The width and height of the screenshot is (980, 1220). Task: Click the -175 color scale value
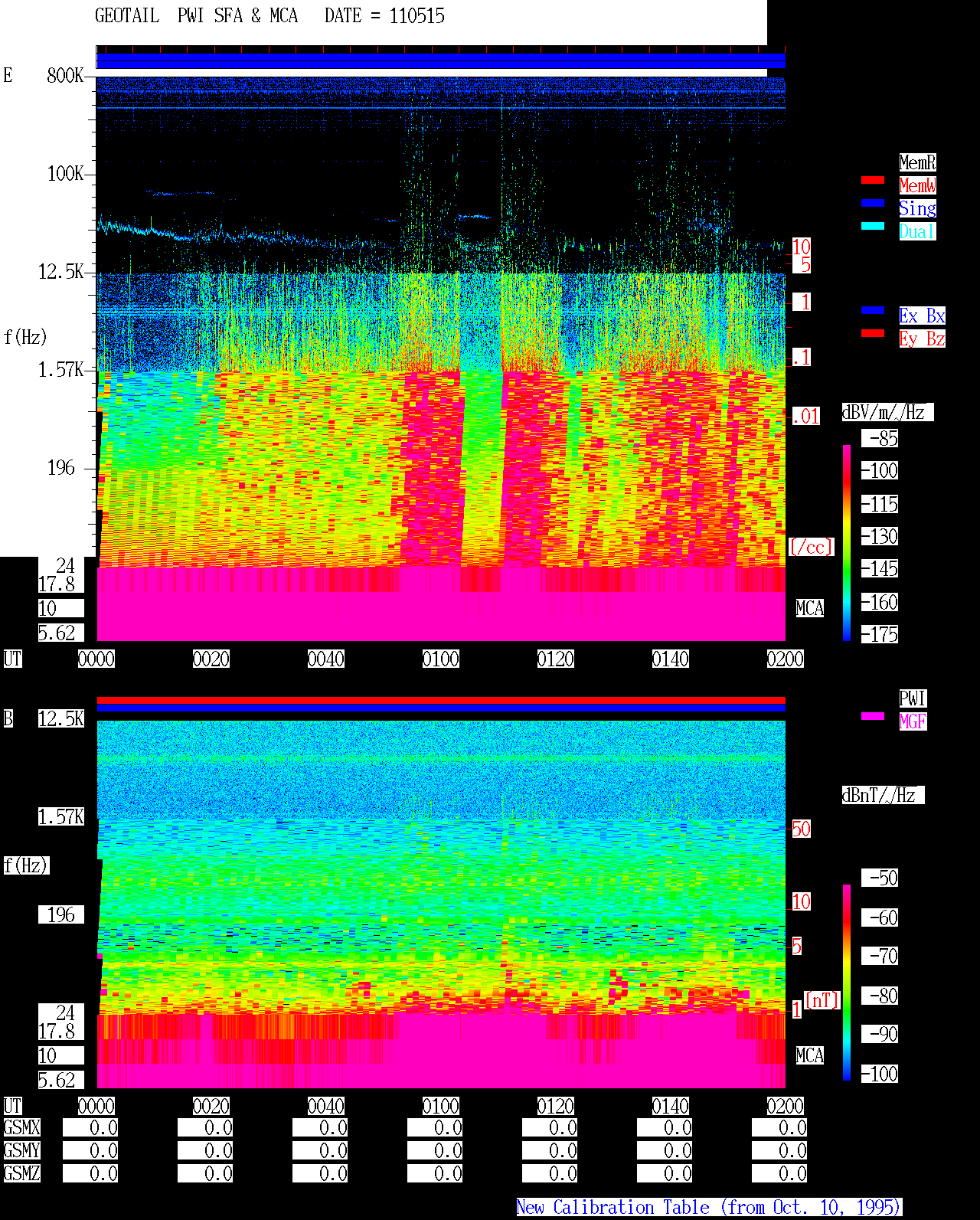(x=880, y=634)
